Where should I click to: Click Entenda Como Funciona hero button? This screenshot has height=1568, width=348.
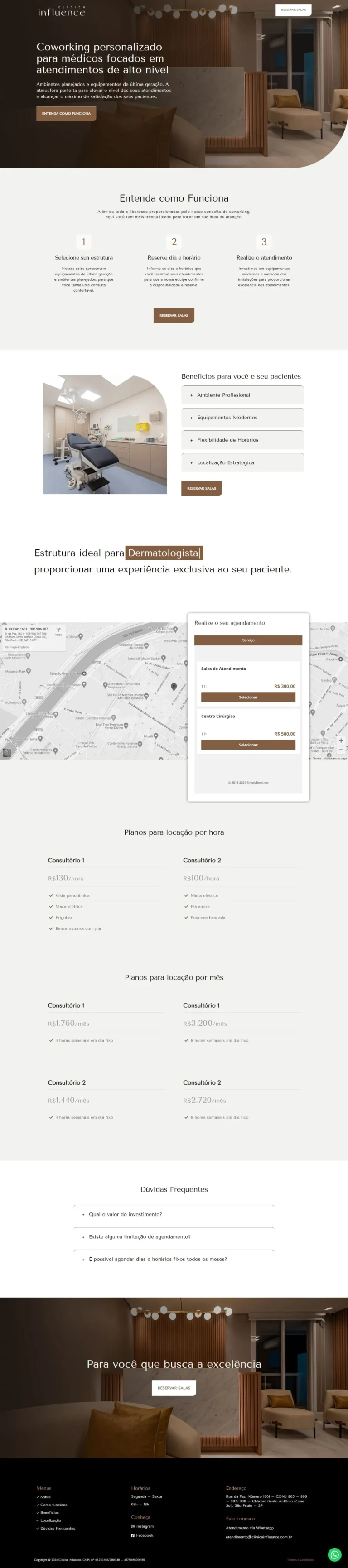pyautogui.click(x=66, y=114)
